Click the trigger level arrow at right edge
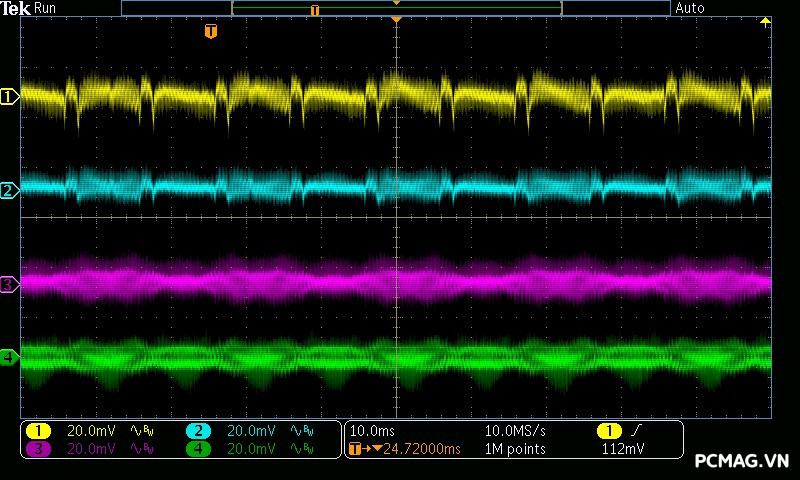The image size is (800, 480). (766, 22)
